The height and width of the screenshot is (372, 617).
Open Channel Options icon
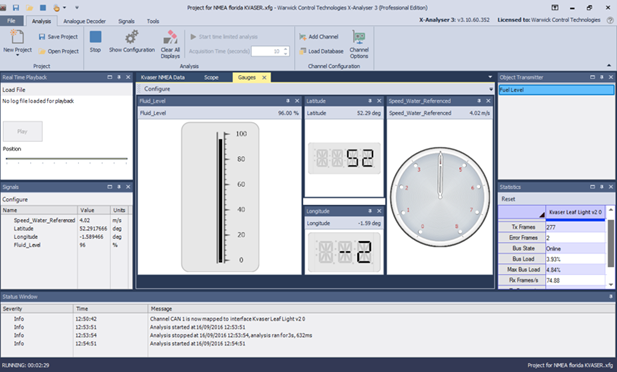pyautogui.click(x=359, y=37)
